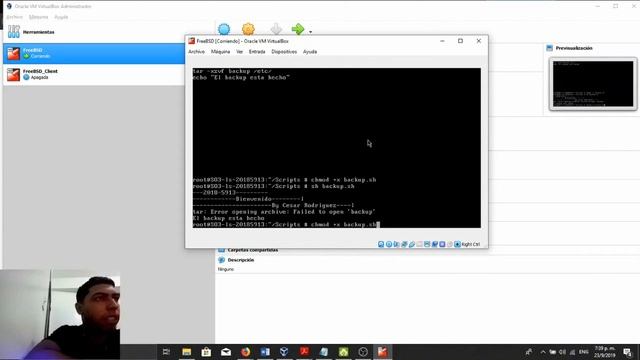Click the FreeBSD VM window title bar icon
Viewport: 640px width, 360px height.
click(191, 41)
